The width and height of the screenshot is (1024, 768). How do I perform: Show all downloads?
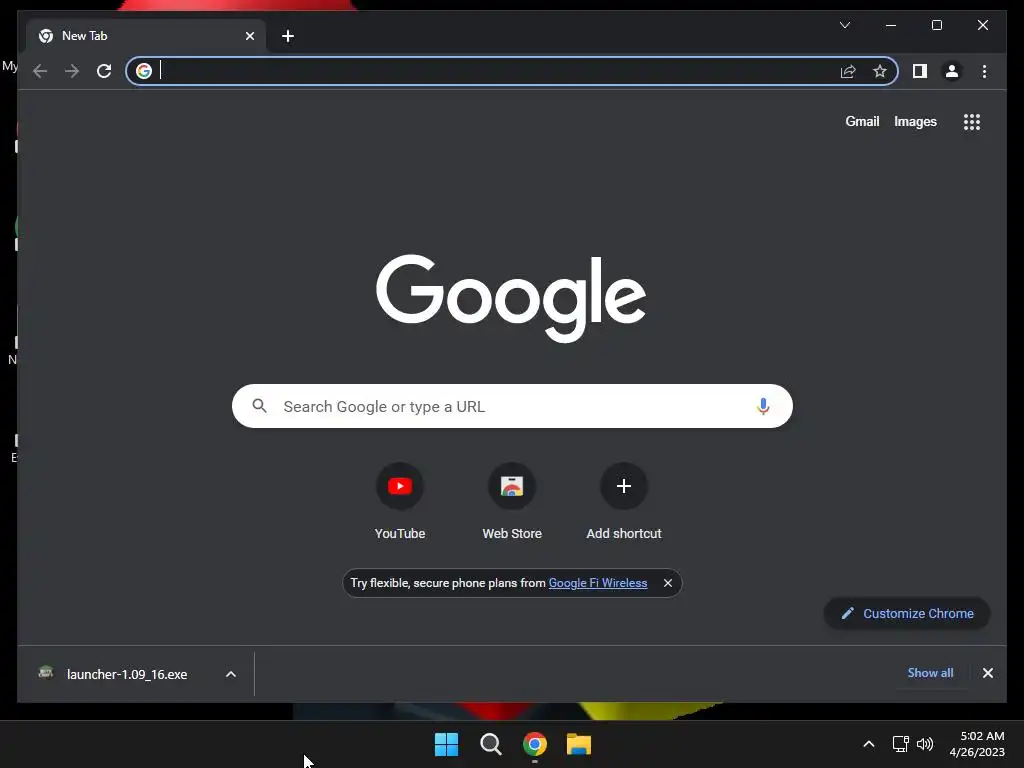[x=930, y=673]
